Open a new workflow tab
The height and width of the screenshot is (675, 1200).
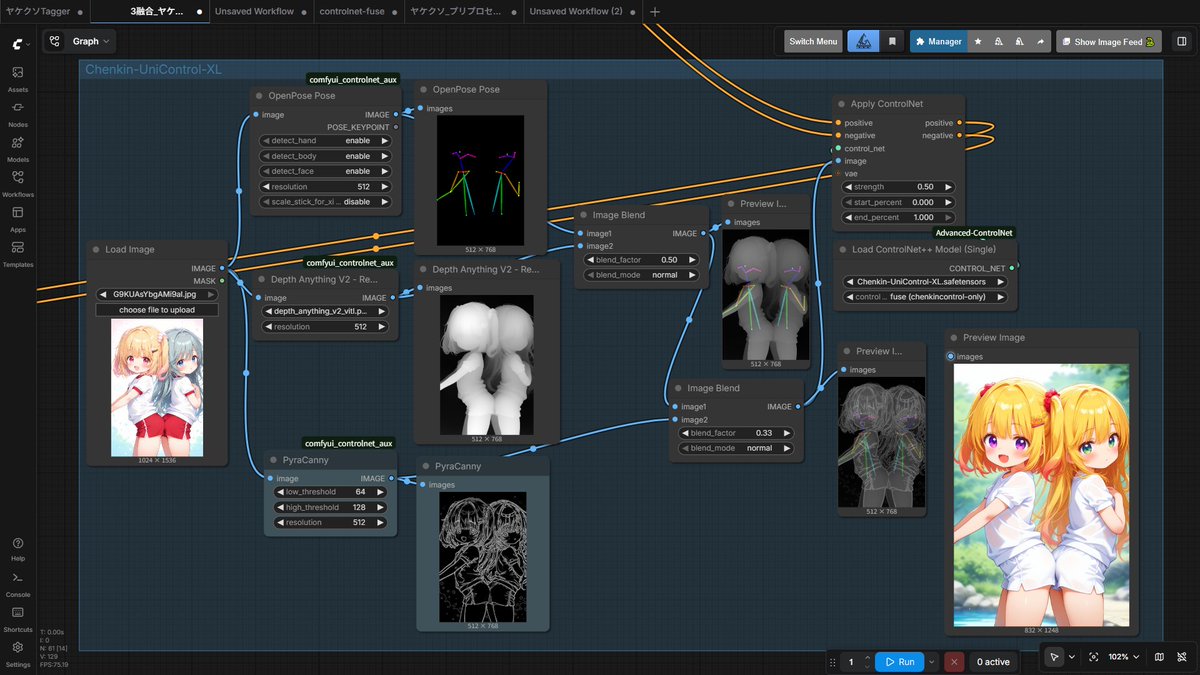[x=655, y=11]
